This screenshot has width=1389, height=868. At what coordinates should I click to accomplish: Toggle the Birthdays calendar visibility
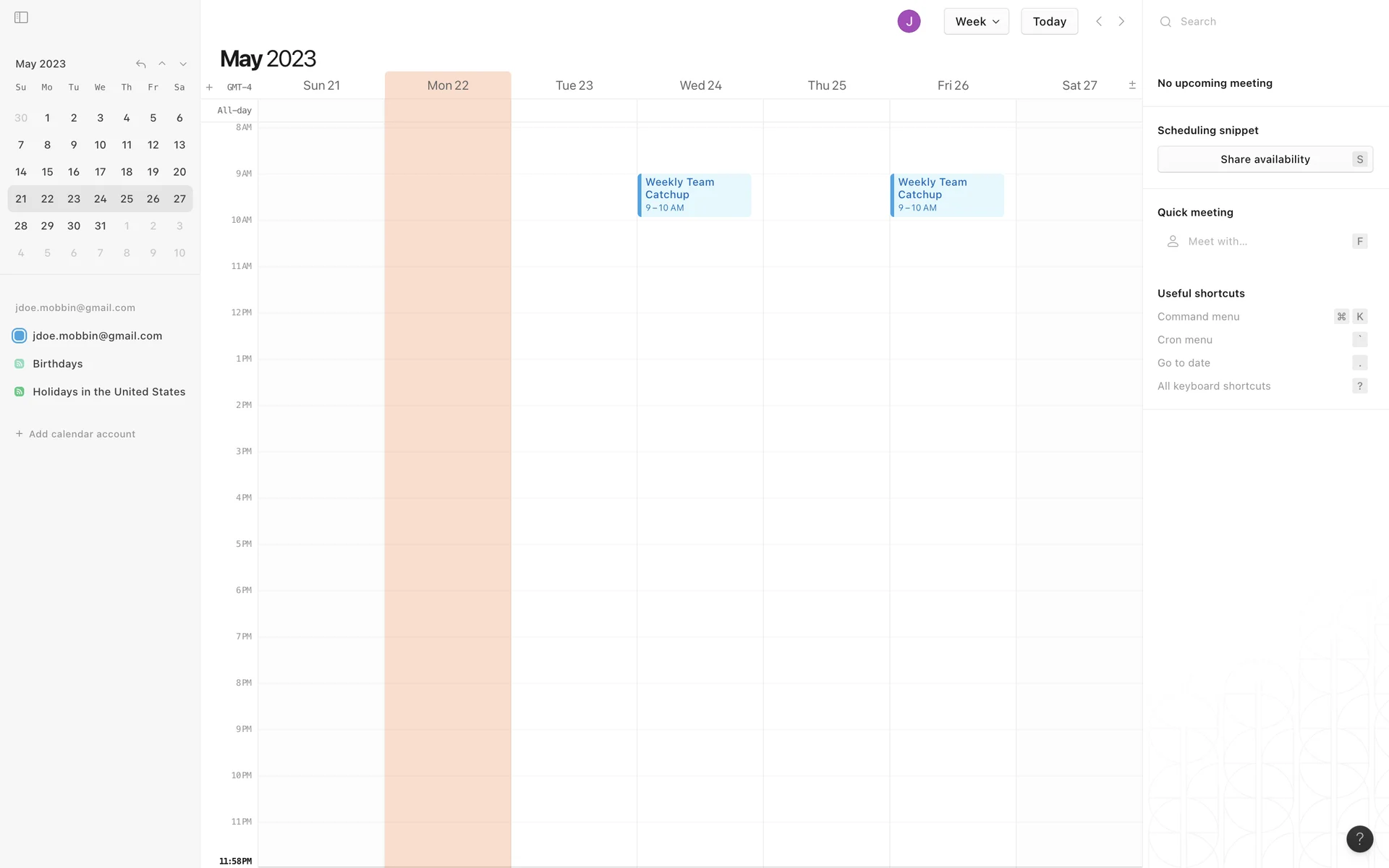tap(20, 364)
